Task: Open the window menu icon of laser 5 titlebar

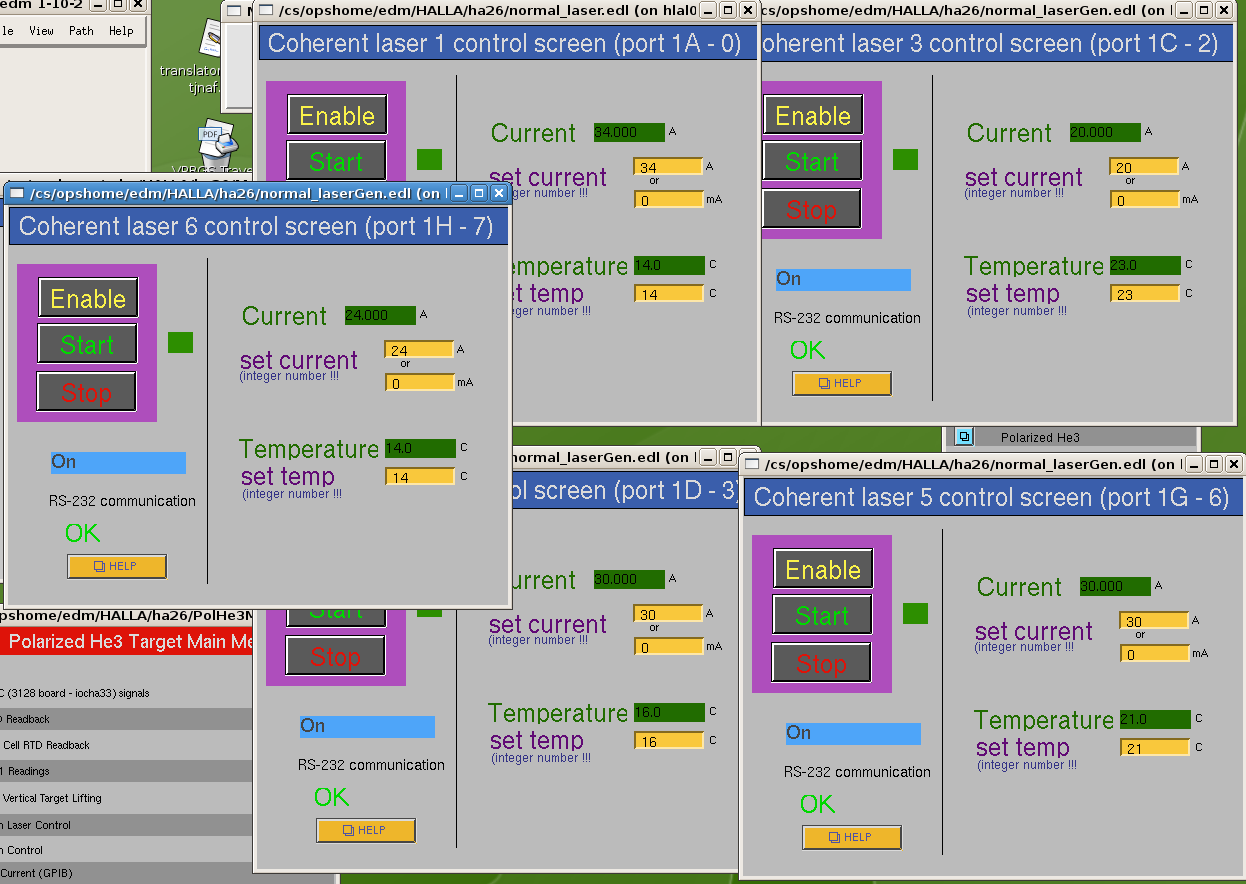Action: pos(752,464)
